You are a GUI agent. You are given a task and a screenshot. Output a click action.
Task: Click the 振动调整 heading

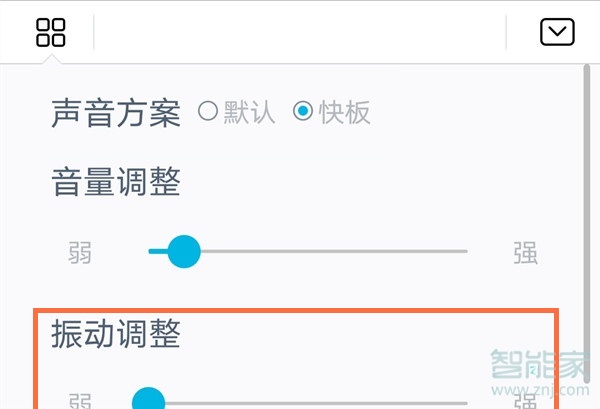coord(116,334)
